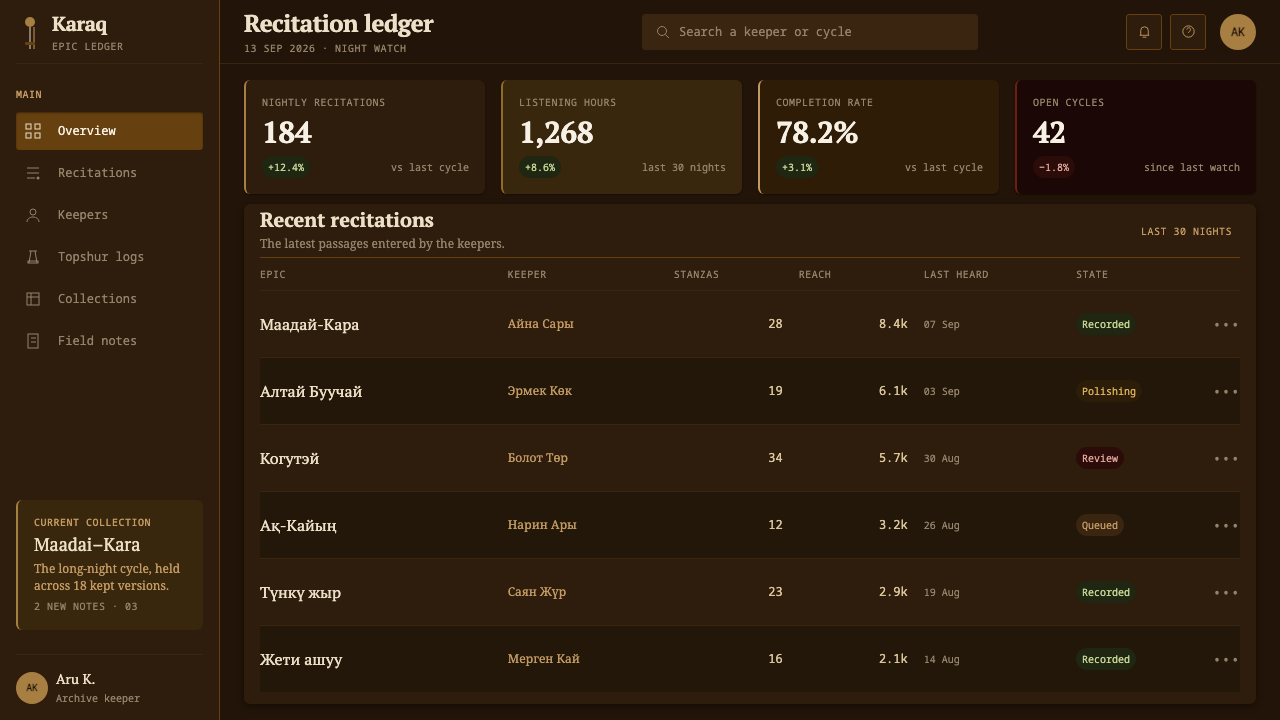Open Topshur logs in the sidebar

click(109, 257)
